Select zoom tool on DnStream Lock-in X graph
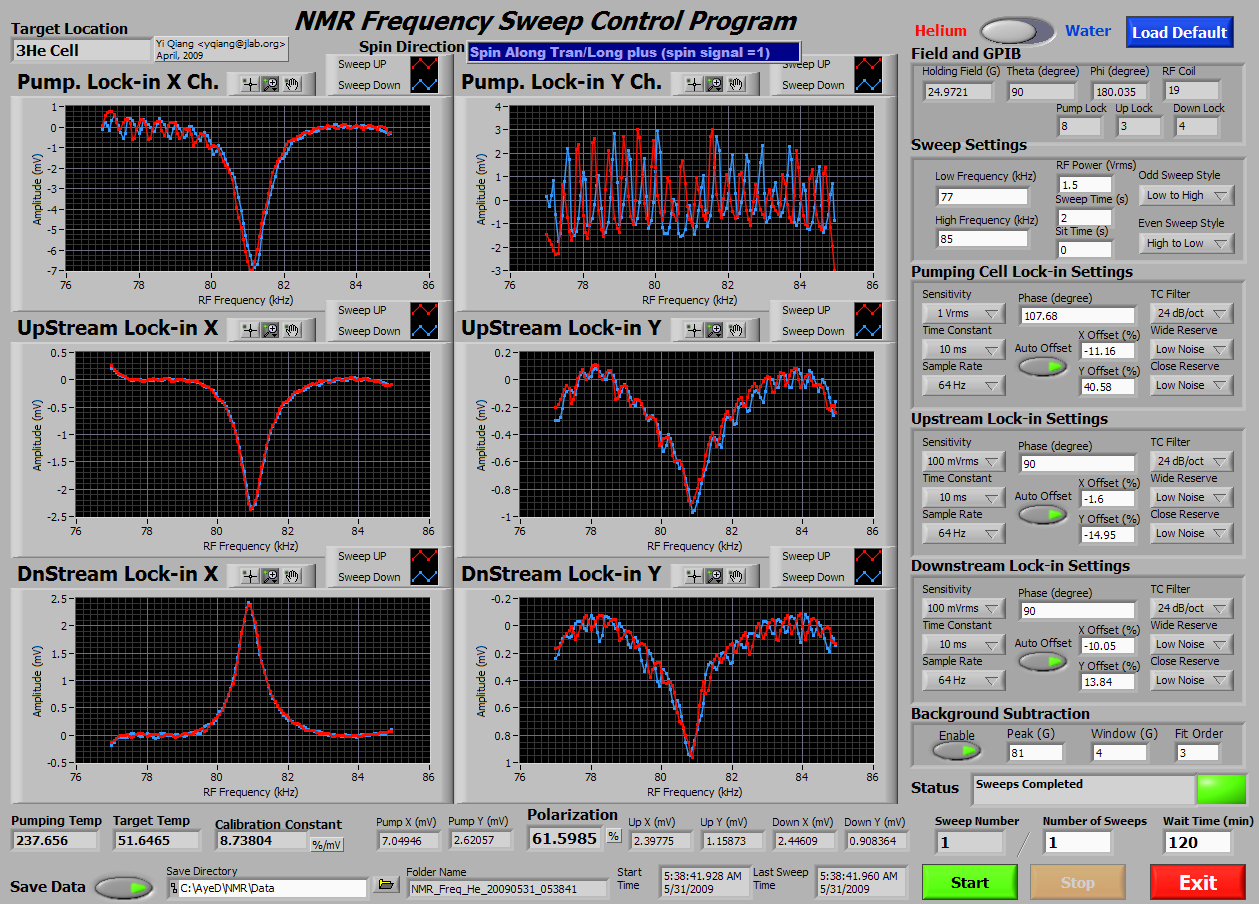Screen dimensions: 1259x904 pos(270,576)
